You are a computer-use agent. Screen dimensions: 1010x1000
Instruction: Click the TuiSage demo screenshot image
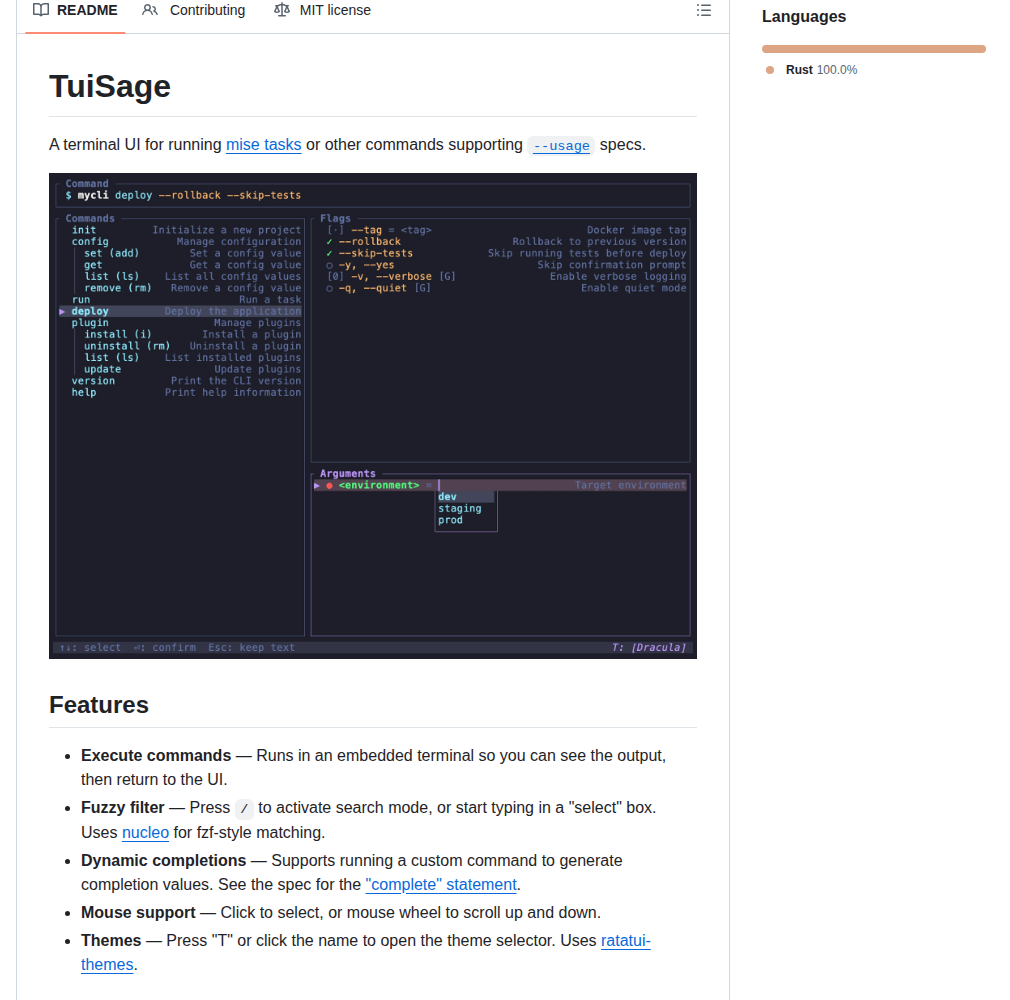pyautogui.click(x=373, y=415)
